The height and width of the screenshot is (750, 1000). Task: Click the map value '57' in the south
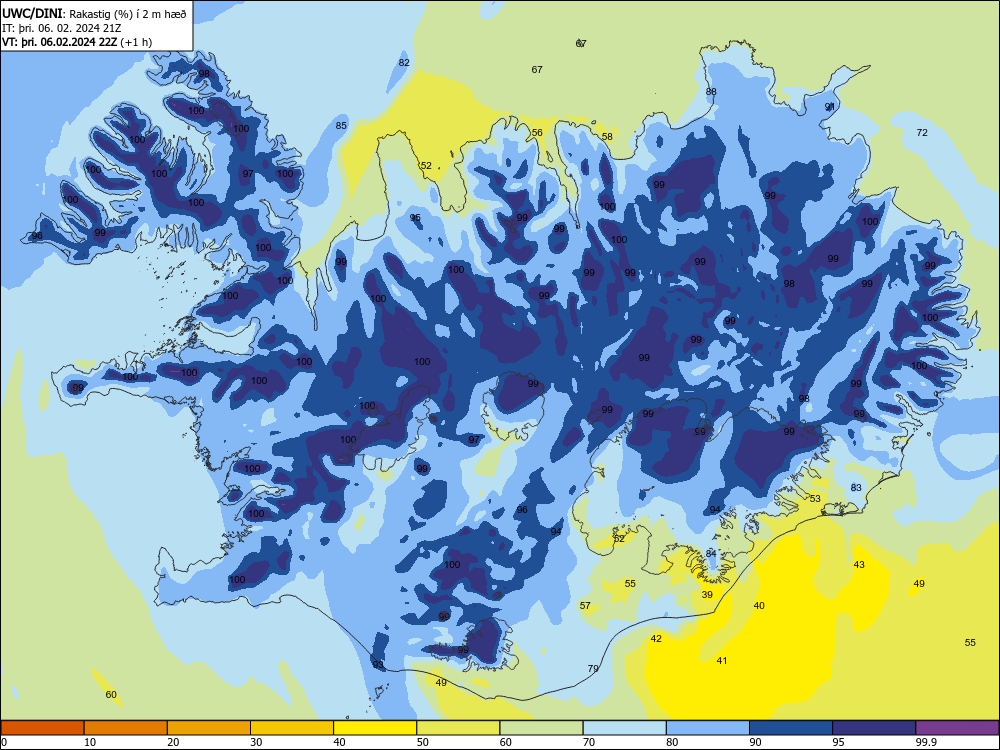click(585, 606)
